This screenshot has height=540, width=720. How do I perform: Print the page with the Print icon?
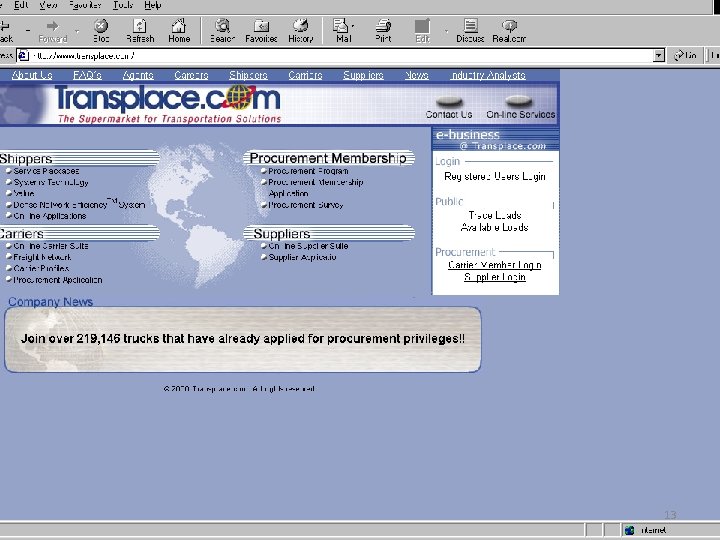(383, 31)
